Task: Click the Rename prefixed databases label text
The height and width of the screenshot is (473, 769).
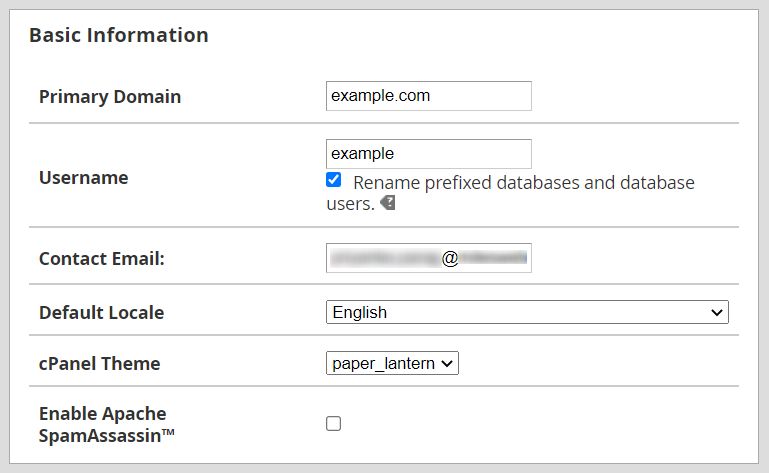Action: click(523, 183)
